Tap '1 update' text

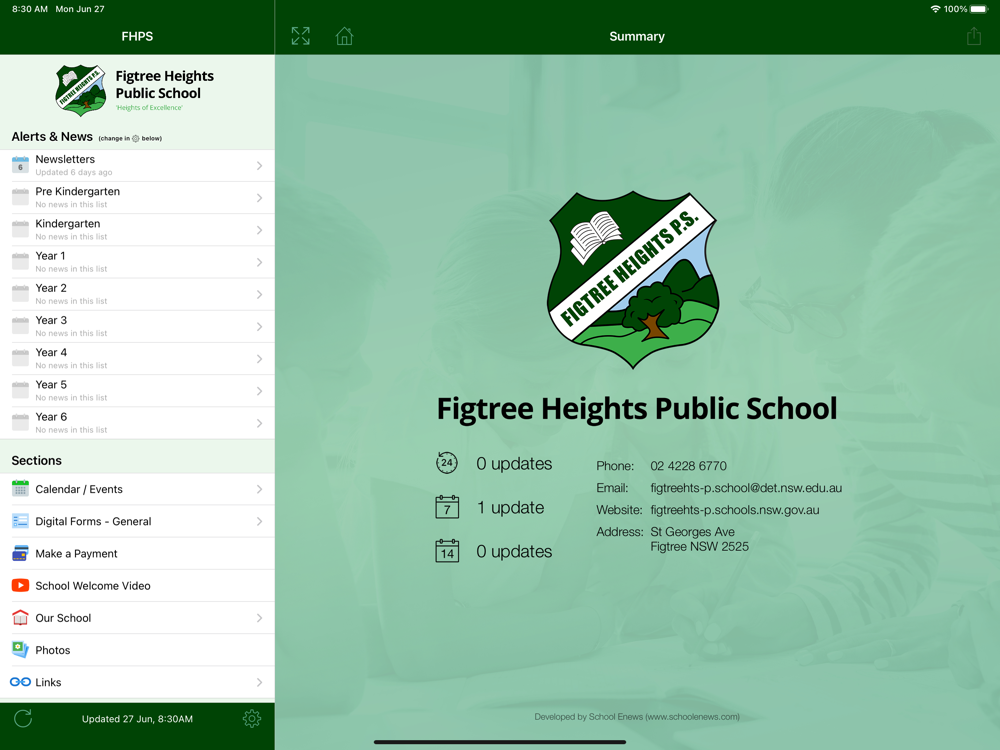click(x=511, y=508)
